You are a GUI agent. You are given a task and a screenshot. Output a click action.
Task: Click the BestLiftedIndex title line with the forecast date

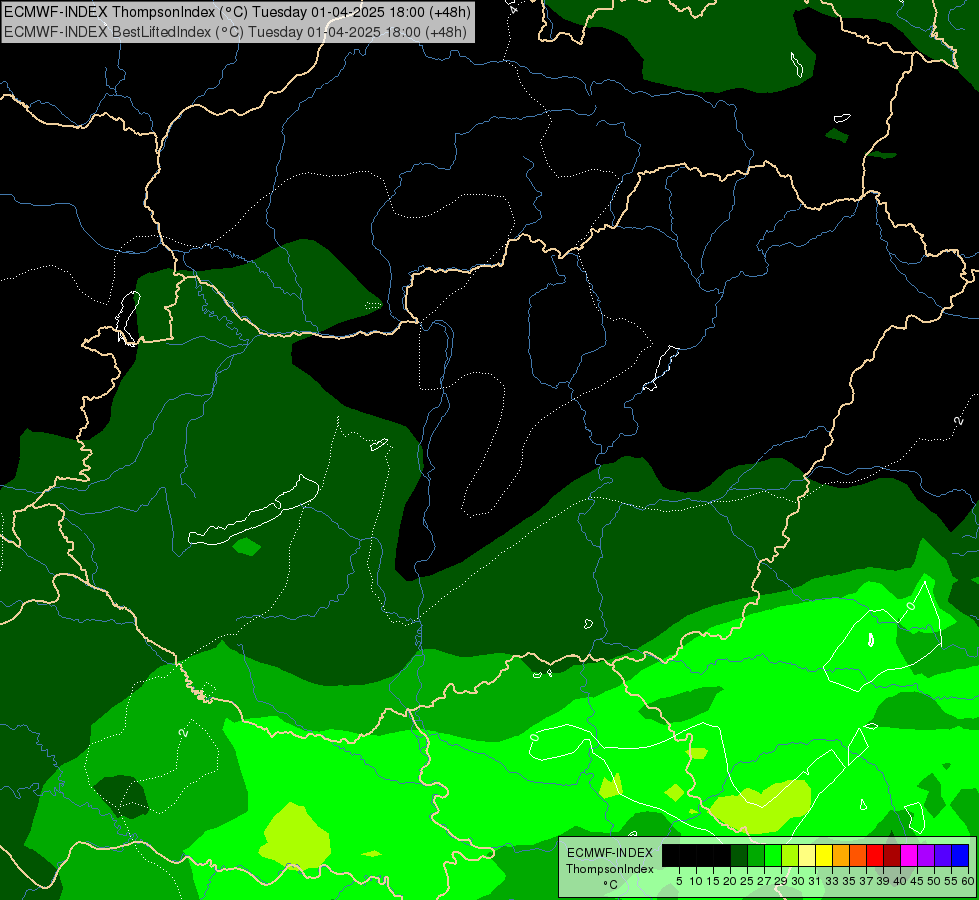coord(235,31)
